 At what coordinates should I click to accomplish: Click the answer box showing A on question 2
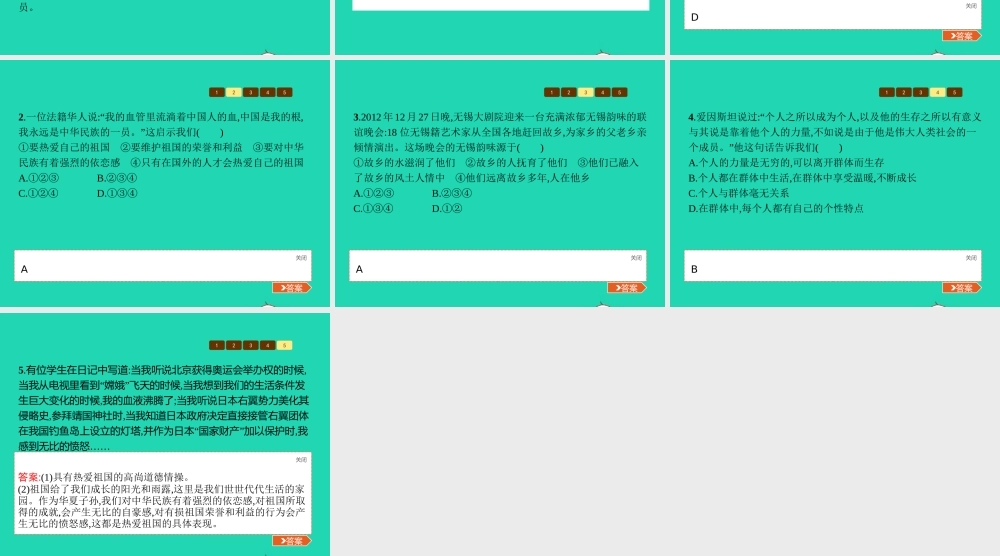(163, 266)
